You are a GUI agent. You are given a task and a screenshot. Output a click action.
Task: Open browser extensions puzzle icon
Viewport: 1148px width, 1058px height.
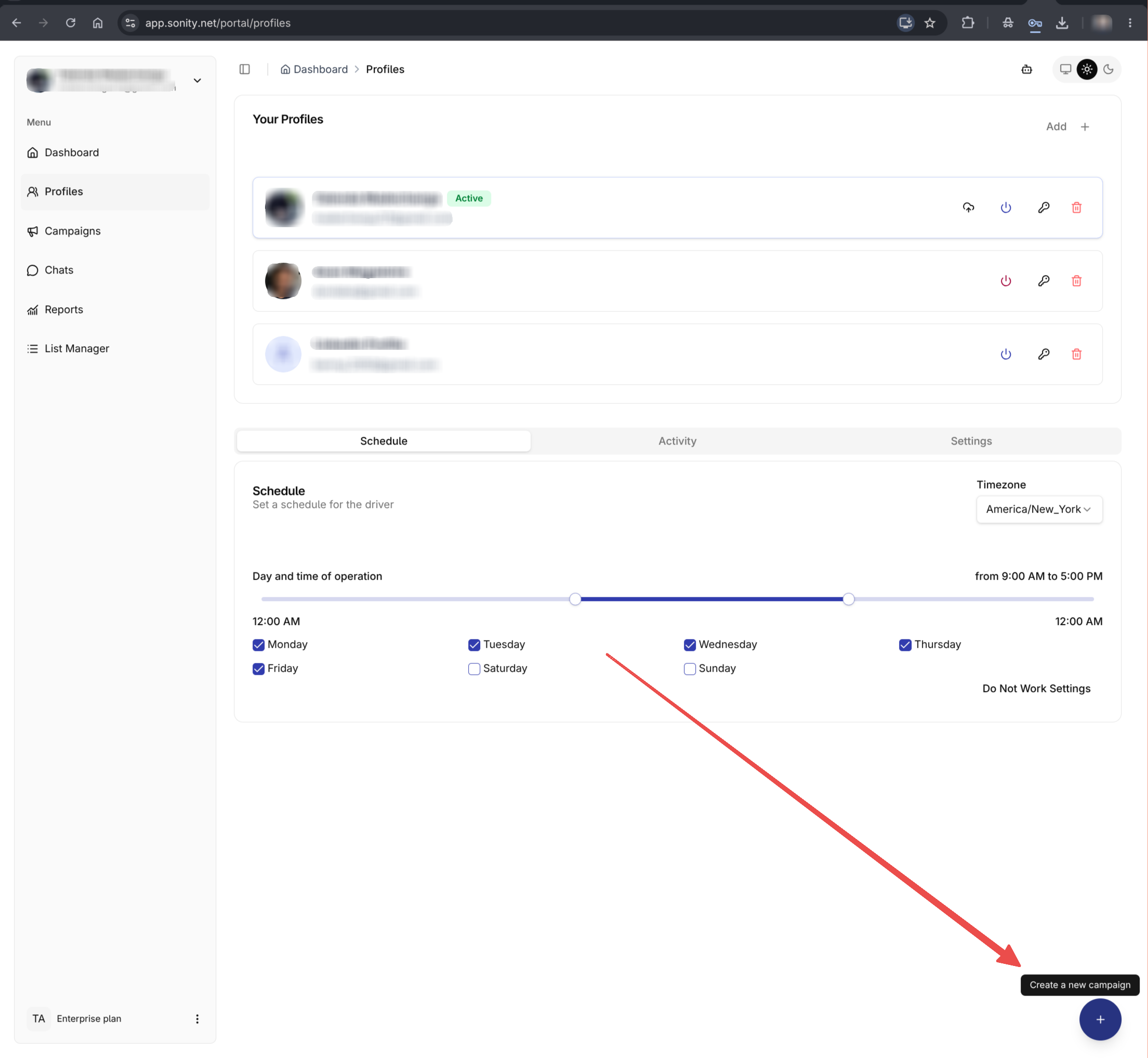point(968,23)
